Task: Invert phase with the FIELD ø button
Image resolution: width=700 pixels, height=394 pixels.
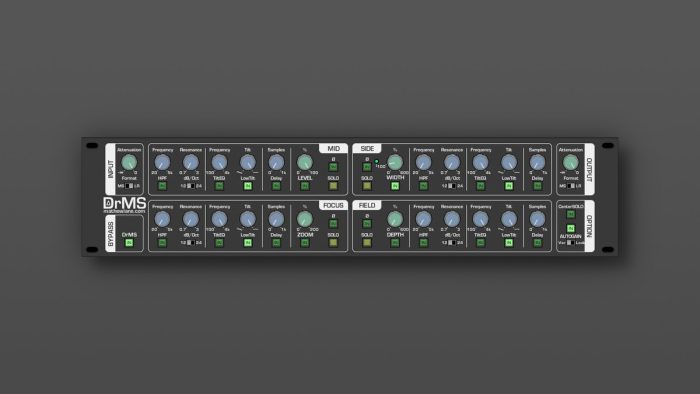Action: point(367,224)
